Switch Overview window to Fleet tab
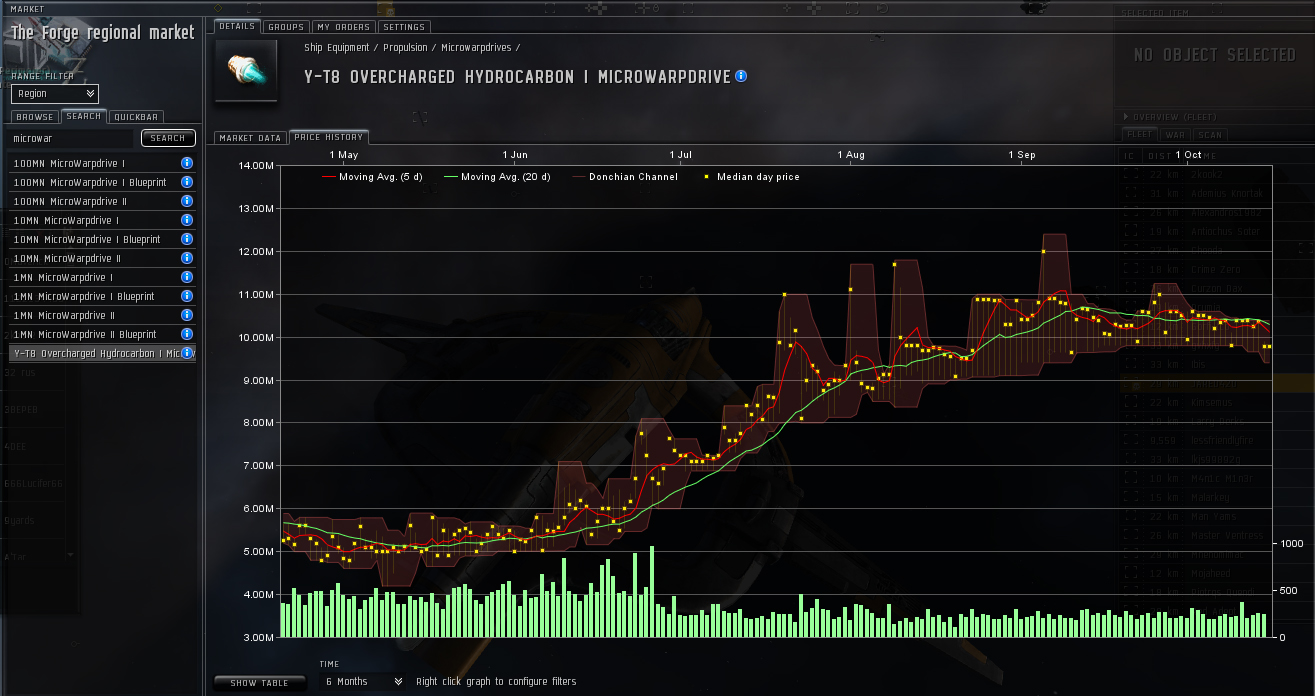This screenshot has height=696, width=1315. pos(1140,134)
